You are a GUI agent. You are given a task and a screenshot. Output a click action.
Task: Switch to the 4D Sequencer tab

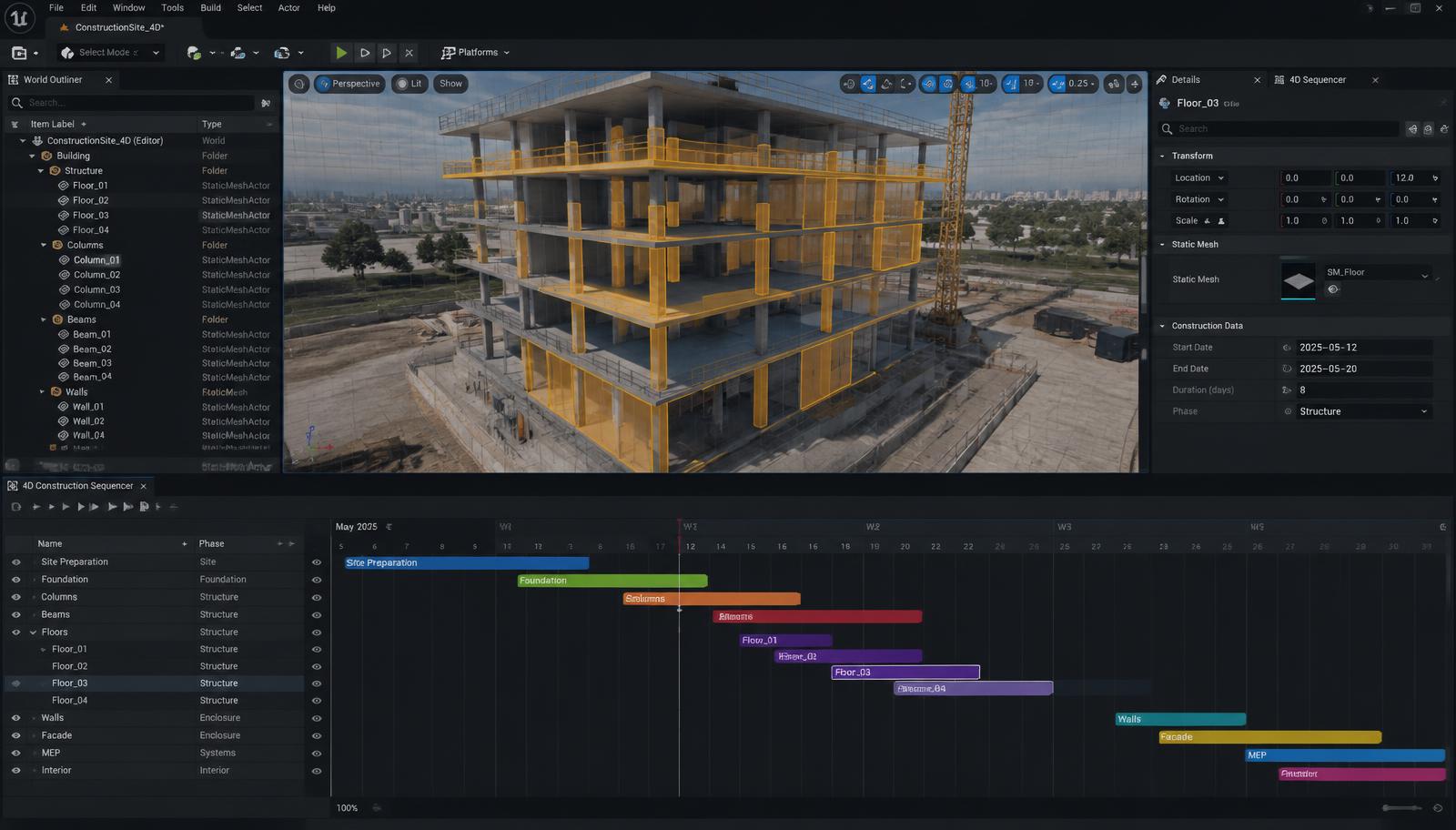1318,80
